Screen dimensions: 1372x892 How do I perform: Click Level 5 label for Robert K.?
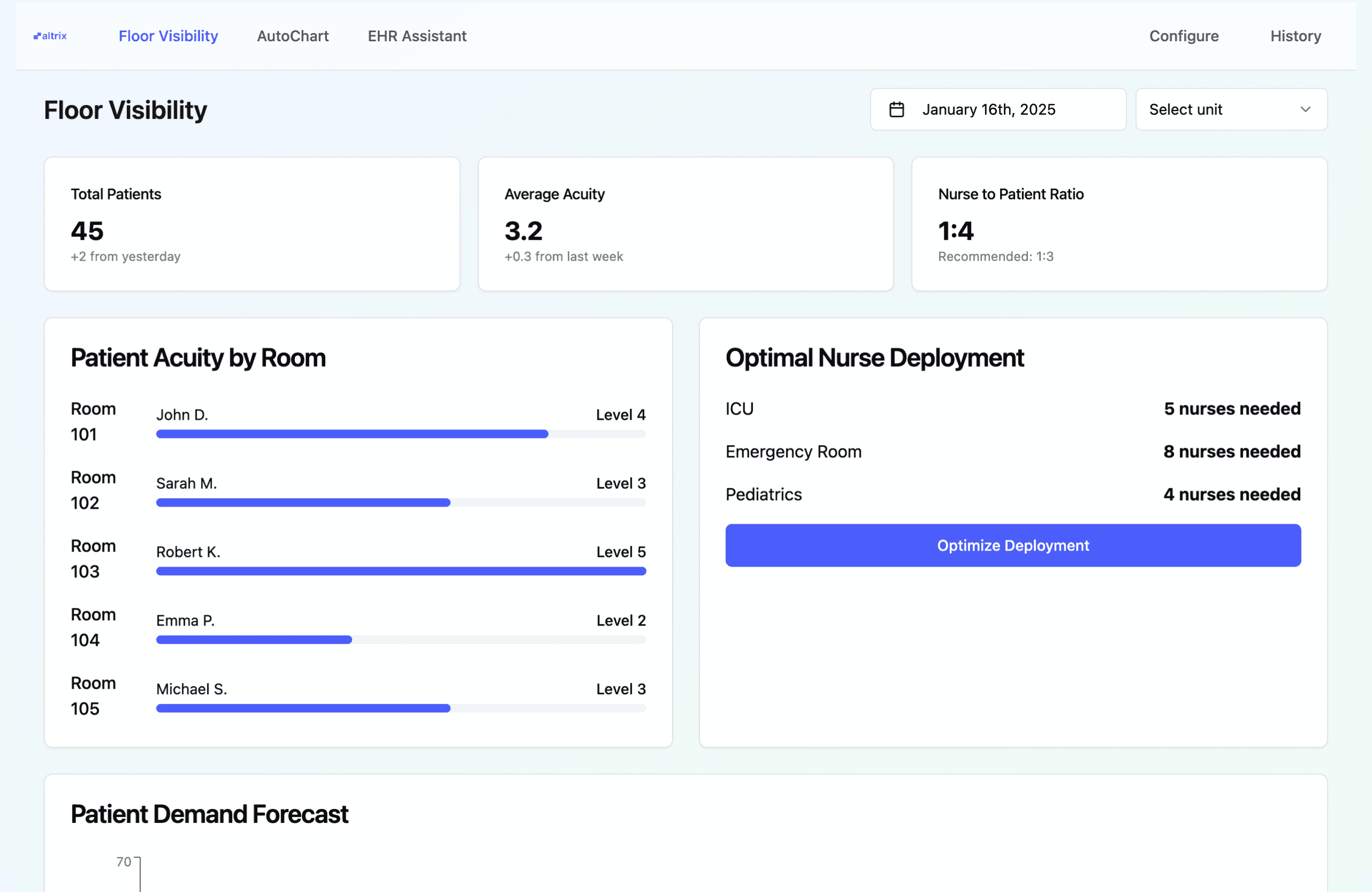[621, 552]
